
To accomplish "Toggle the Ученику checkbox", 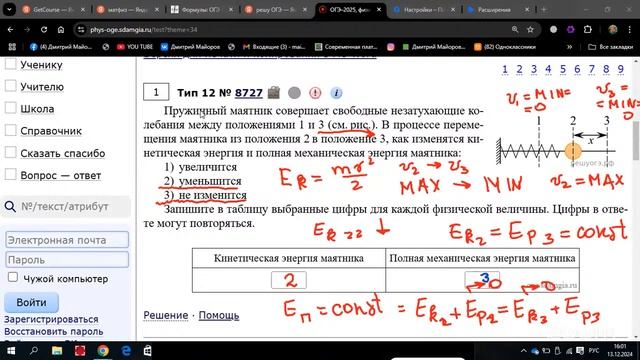I will [11, 64].
